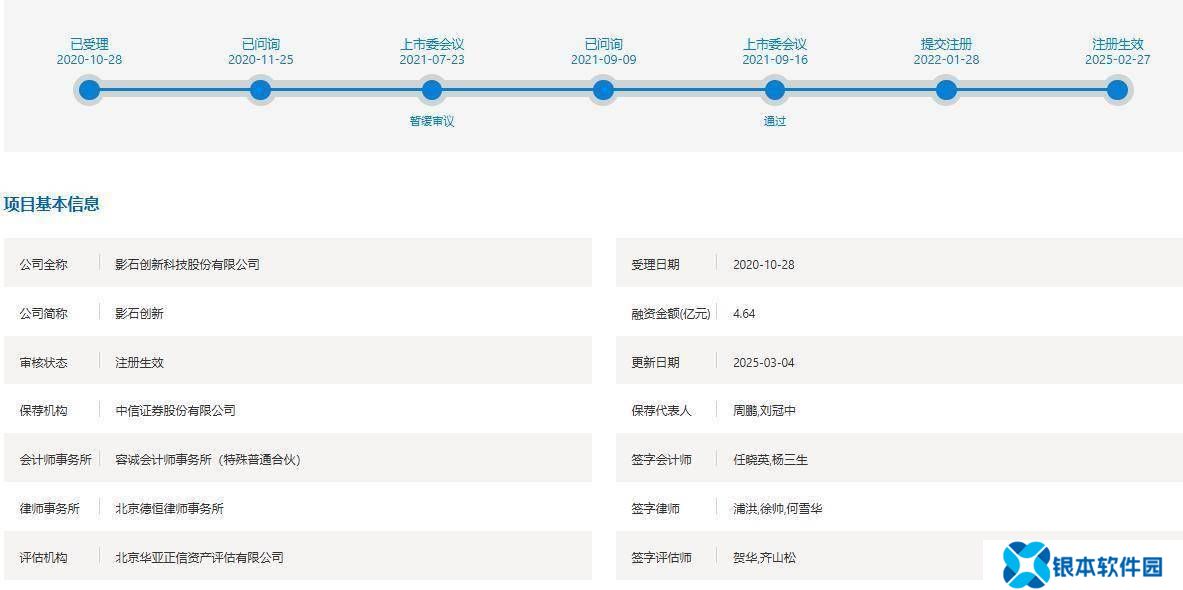Screen dimensions: 1183x590
Task: Click sponsor representatives 周鹏,刘冠中
Action: pos(764,410)
